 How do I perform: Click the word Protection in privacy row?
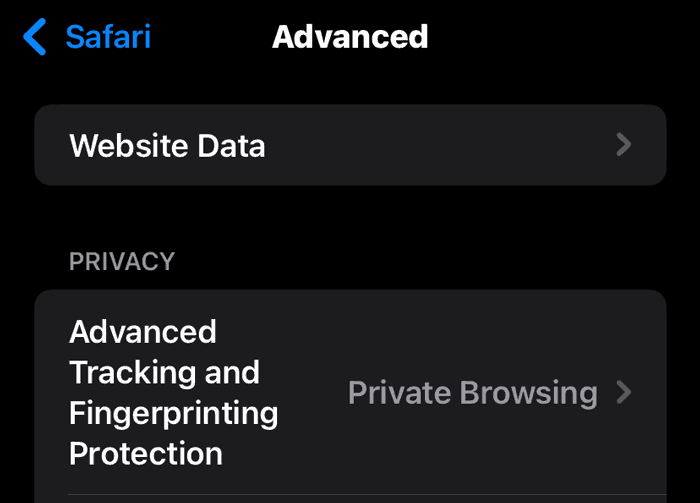point(146,453)
